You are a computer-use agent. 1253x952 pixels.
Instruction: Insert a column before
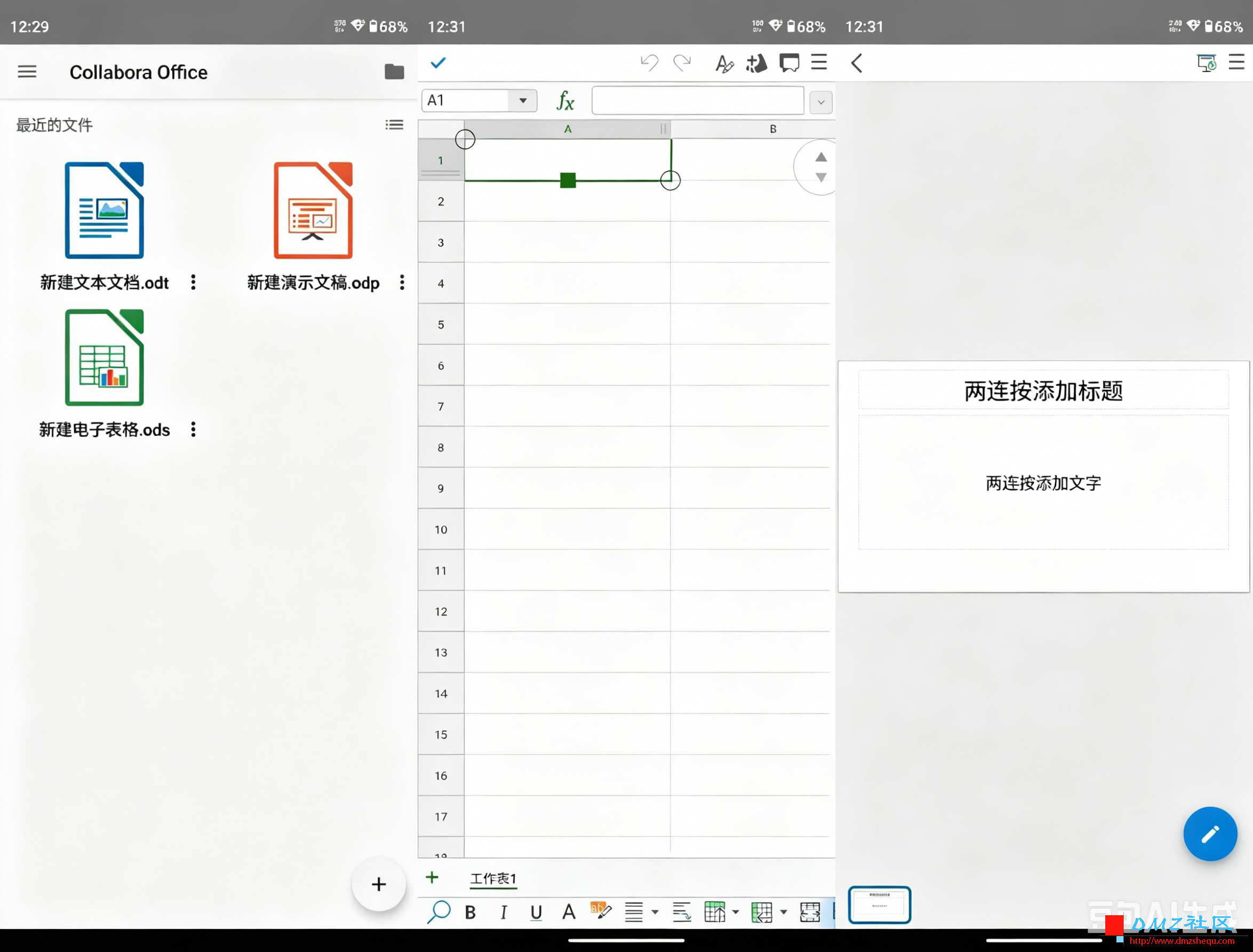click(762, 913)
